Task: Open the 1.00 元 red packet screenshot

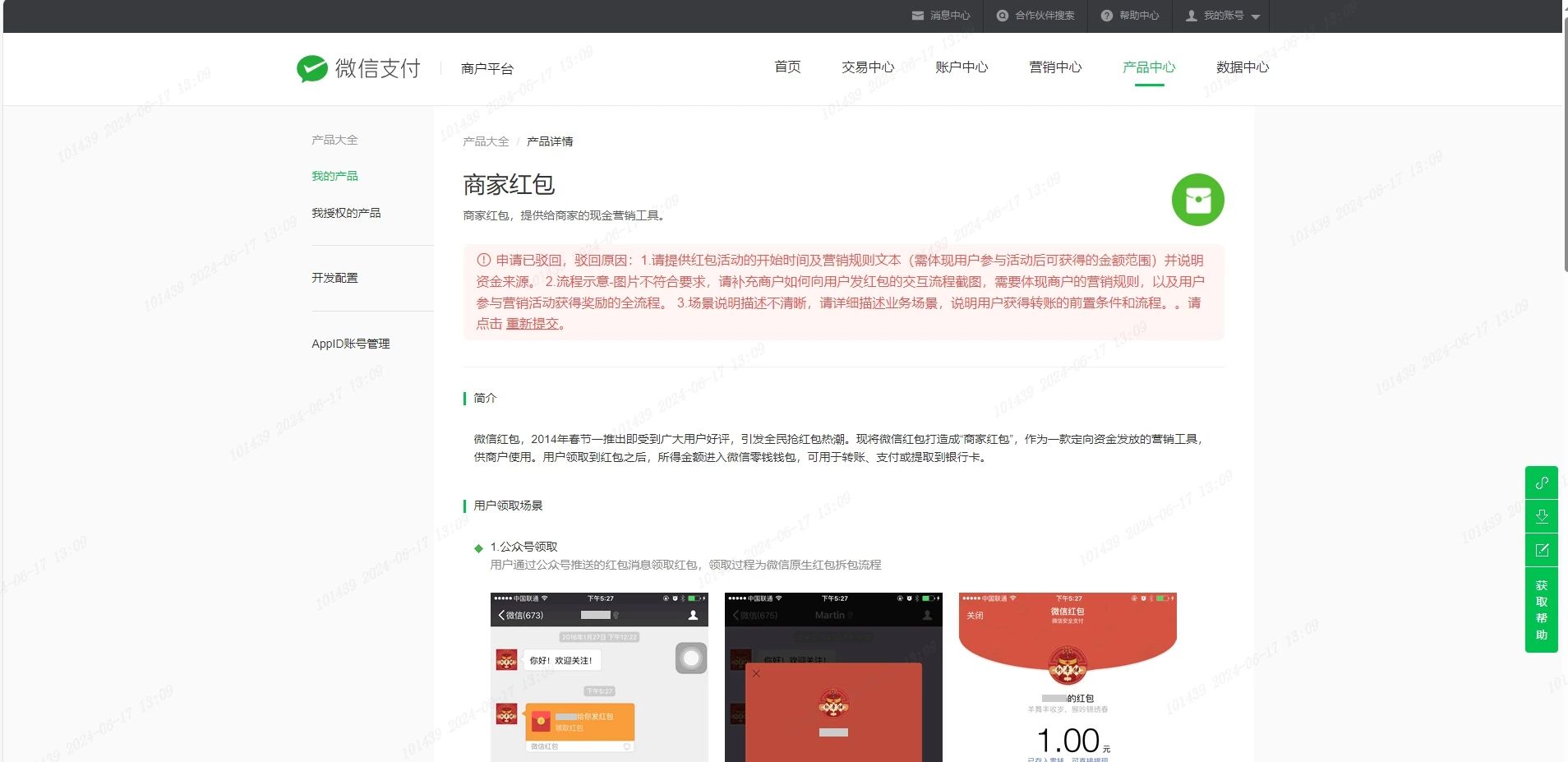Action: click(1068, 677)
